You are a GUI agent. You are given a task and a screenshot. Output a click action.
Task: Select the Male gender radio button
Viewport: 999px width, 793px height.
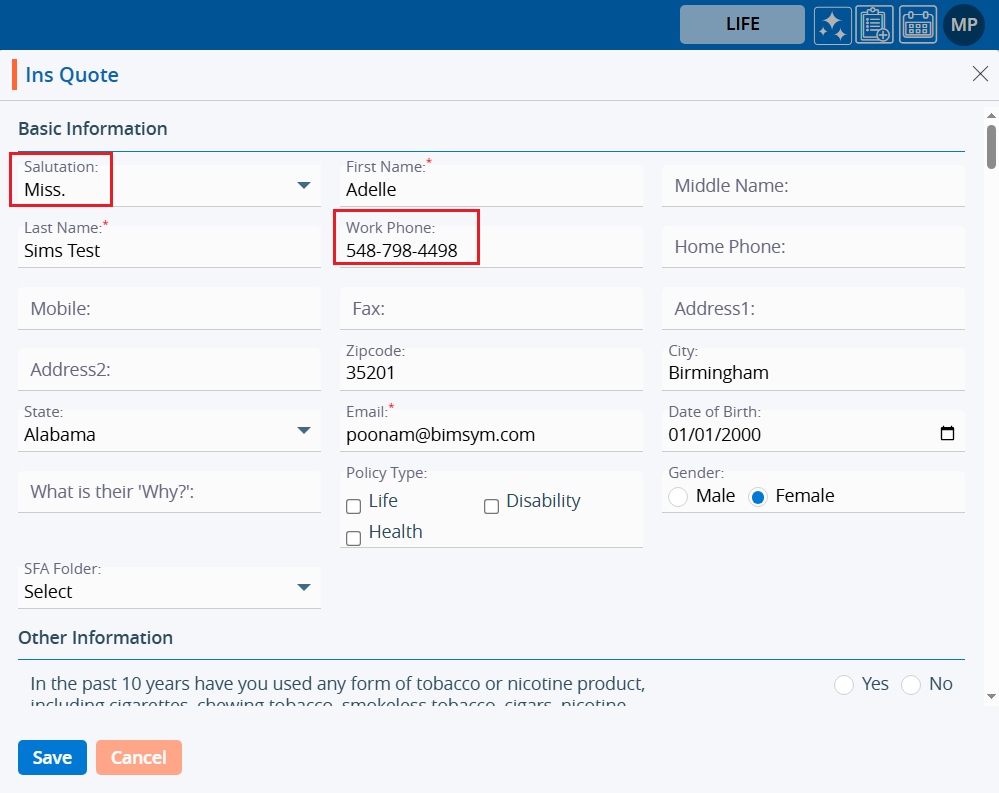point(678,497)
